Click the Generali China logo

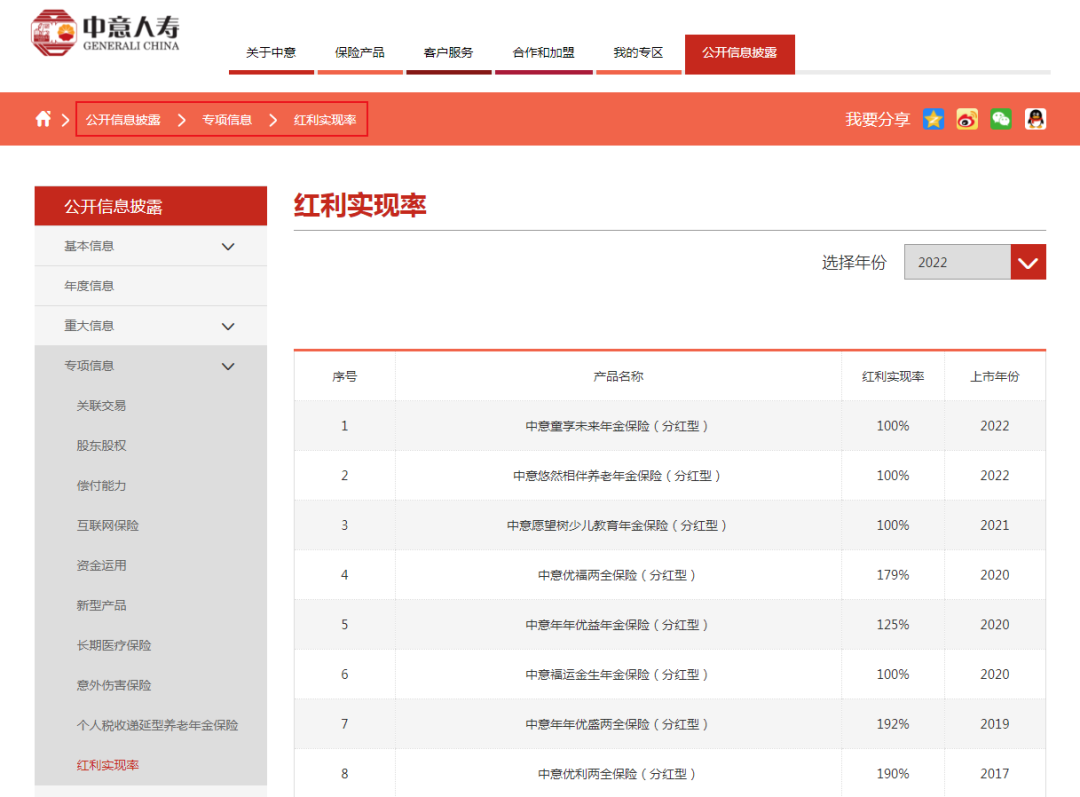105,32
